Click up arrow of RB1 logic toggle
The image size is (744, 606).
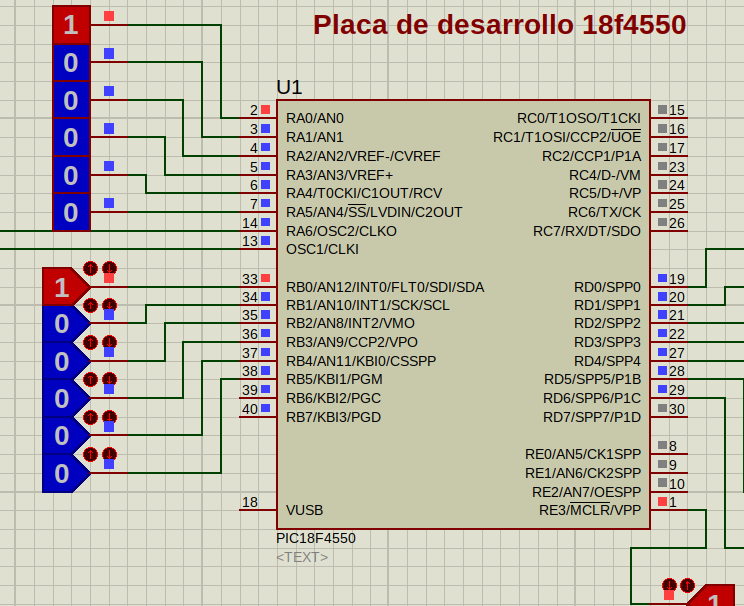pos(90,305)
